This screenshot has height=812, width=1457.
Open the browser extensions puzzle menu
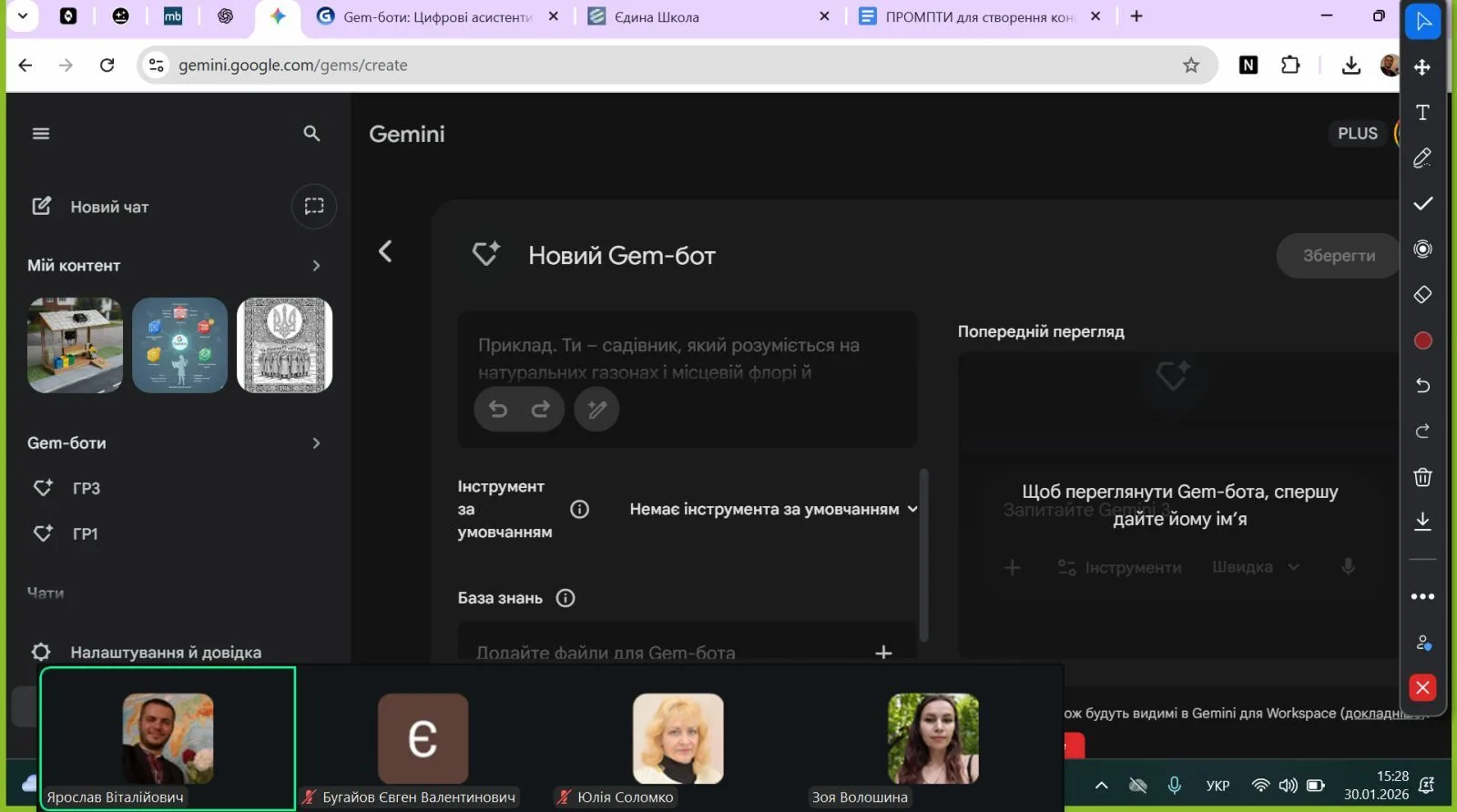[1290, 65]
